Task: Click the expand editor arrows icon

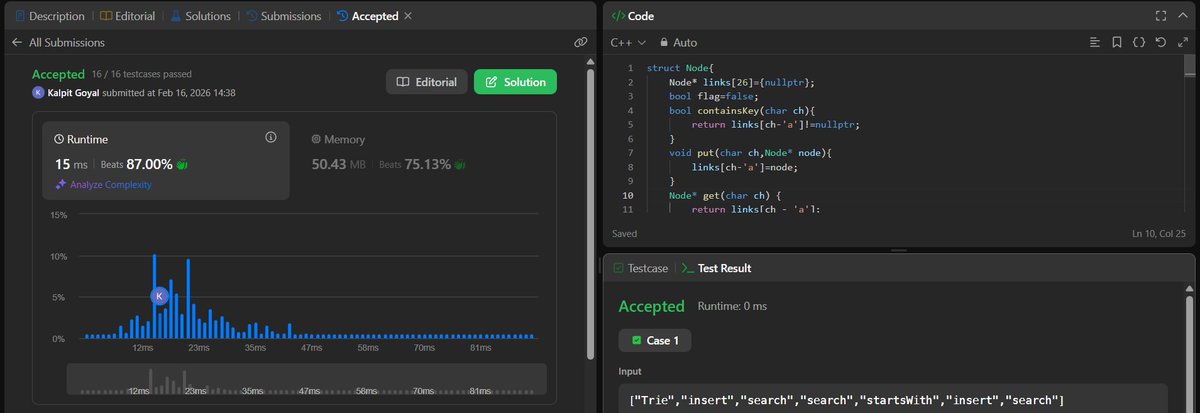Action: click(x=1182, y=43)
